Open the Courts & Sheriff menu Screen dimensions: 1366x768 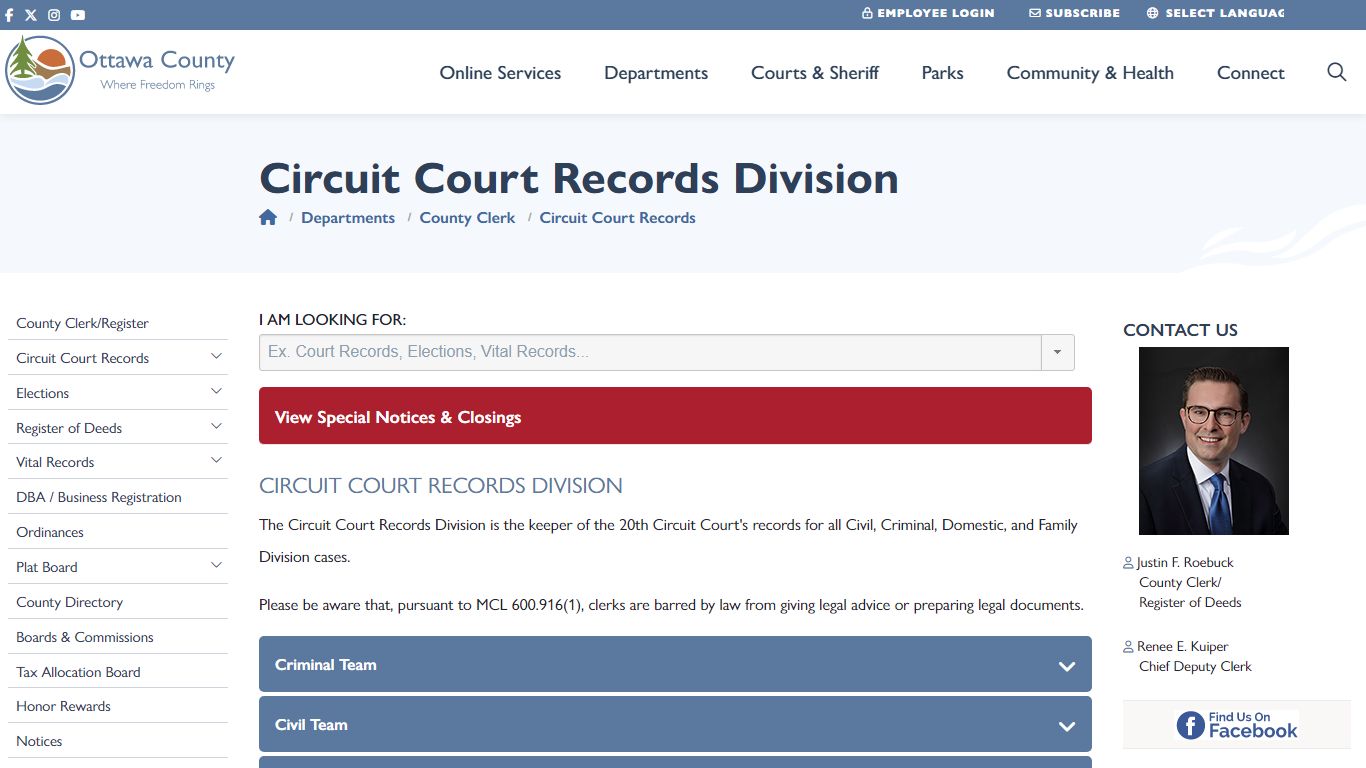point(815,73)
